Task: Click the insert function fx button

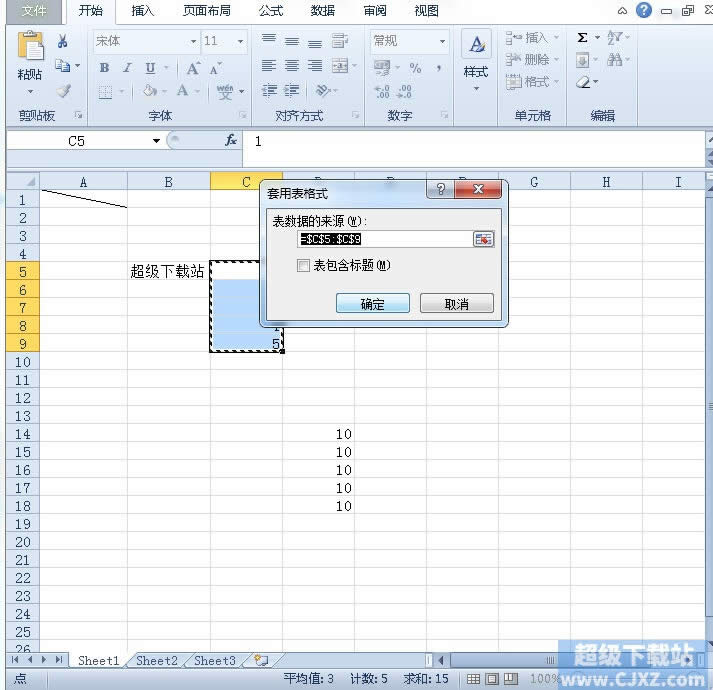Action: (x=231, y=141)
